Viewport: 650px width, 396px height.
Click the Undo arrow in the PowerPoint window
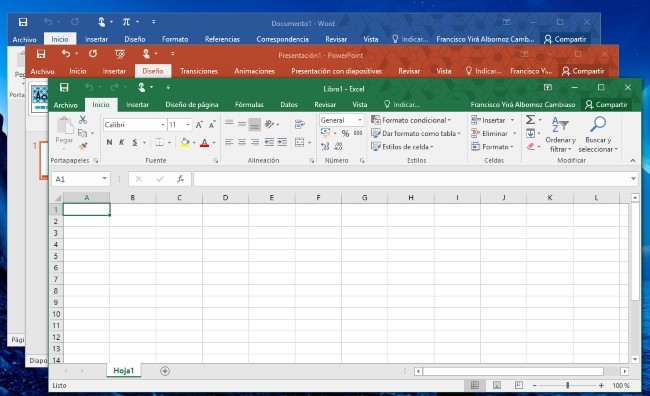tap(65, 53)
